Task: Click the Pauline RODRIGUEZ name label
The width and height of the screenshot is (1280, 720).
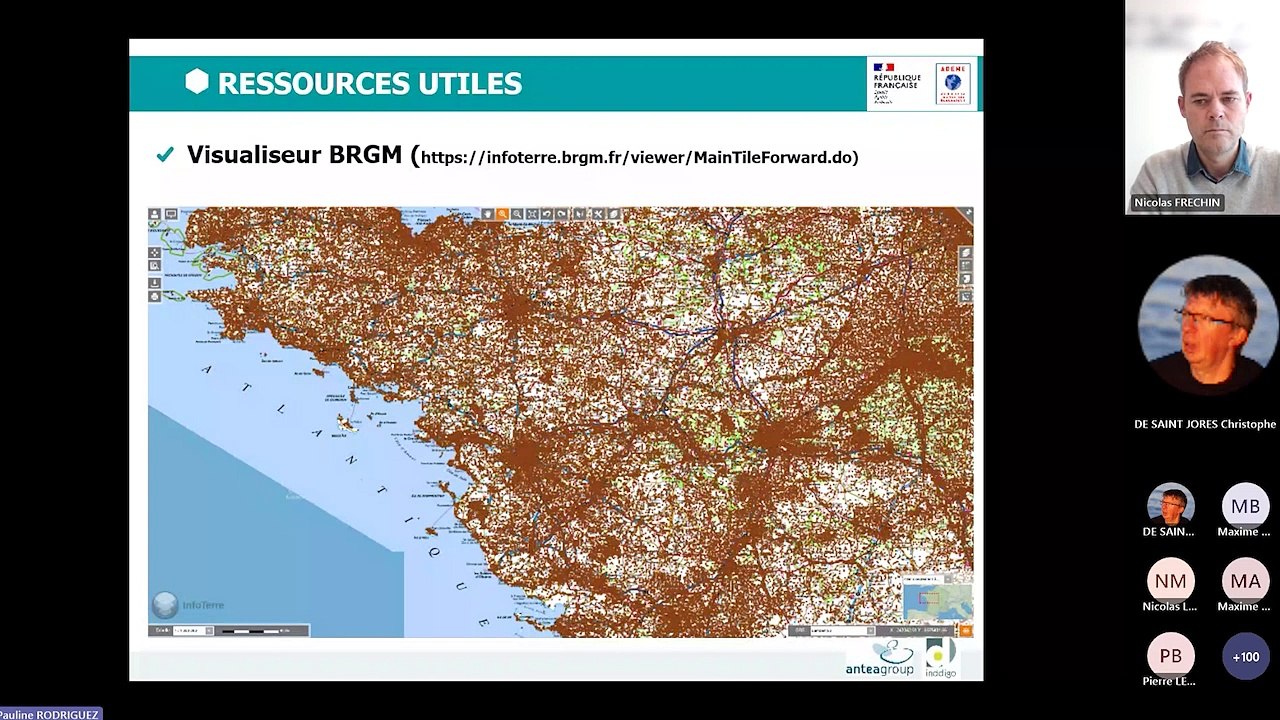Action: tap(50, 714)
